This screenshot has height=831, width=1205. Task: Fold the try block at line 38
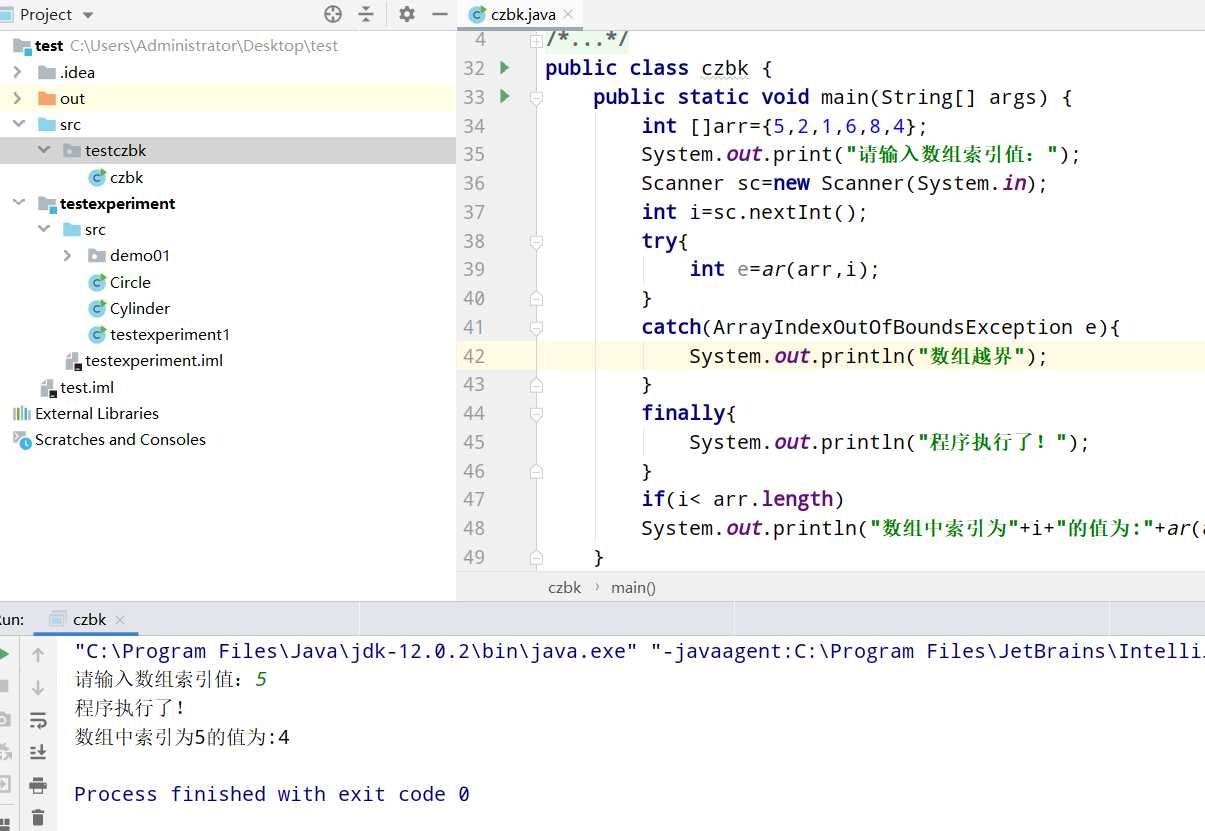click(x=536, y=241)
